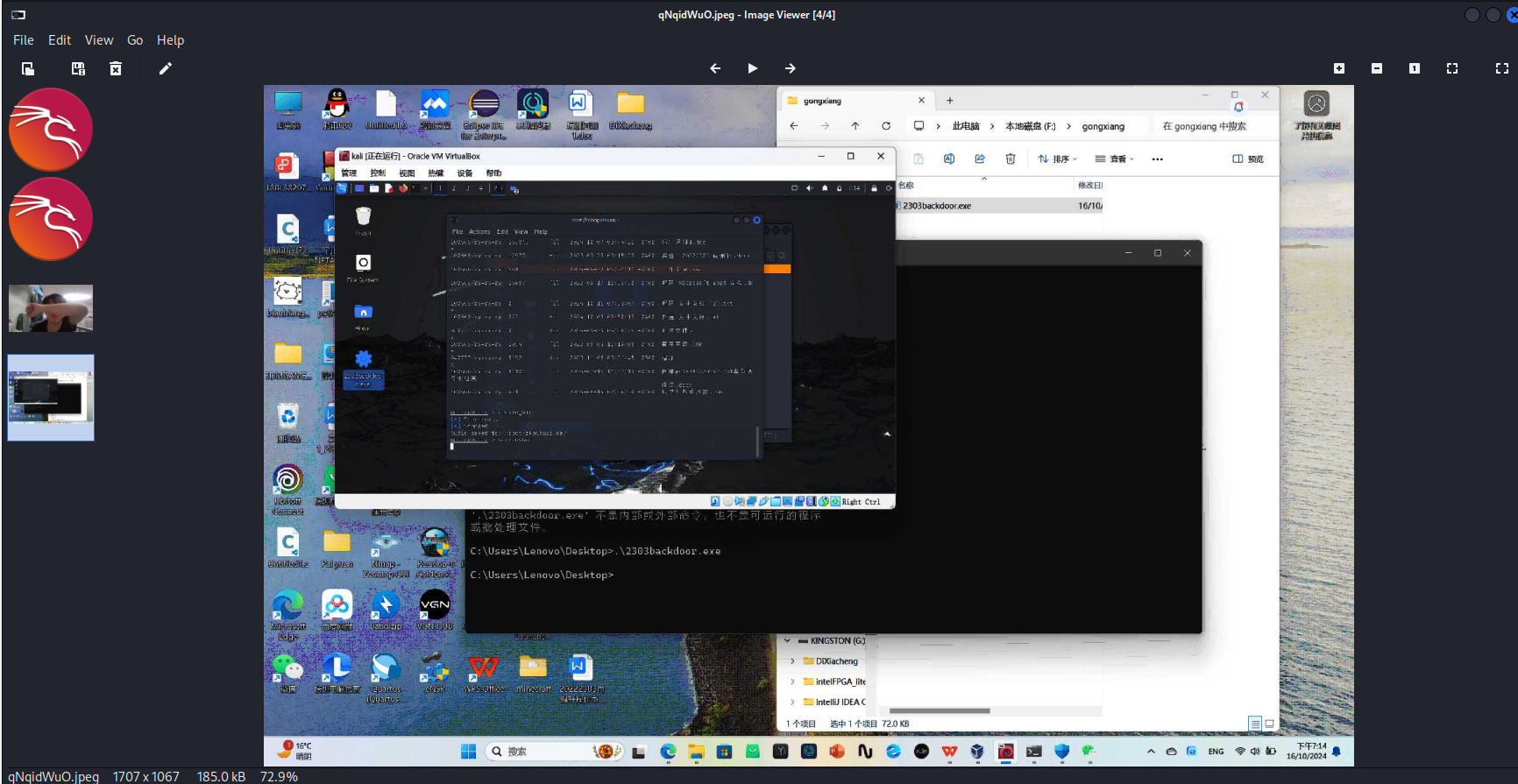Click the Zoom to Fit icon
1518x784 pixels.
tap(1452, 68)
